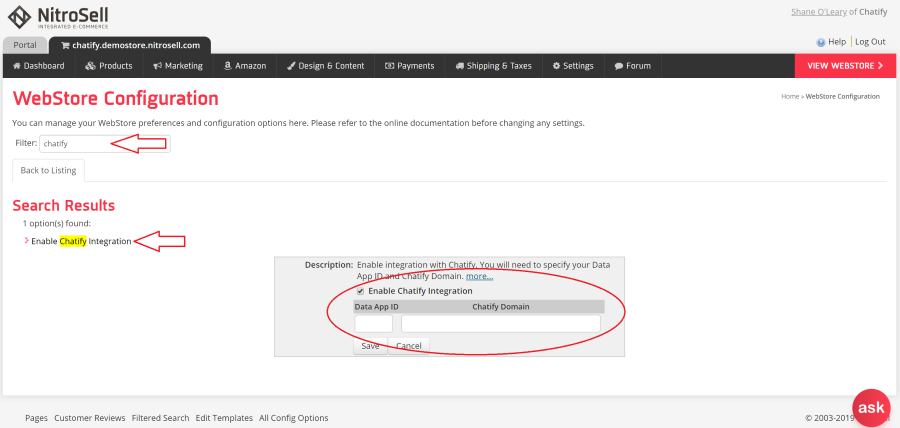The height and width of the screenshot is (428, 900).
Task: Open Filtered Search footer link
Action: (x=160, y=418)
